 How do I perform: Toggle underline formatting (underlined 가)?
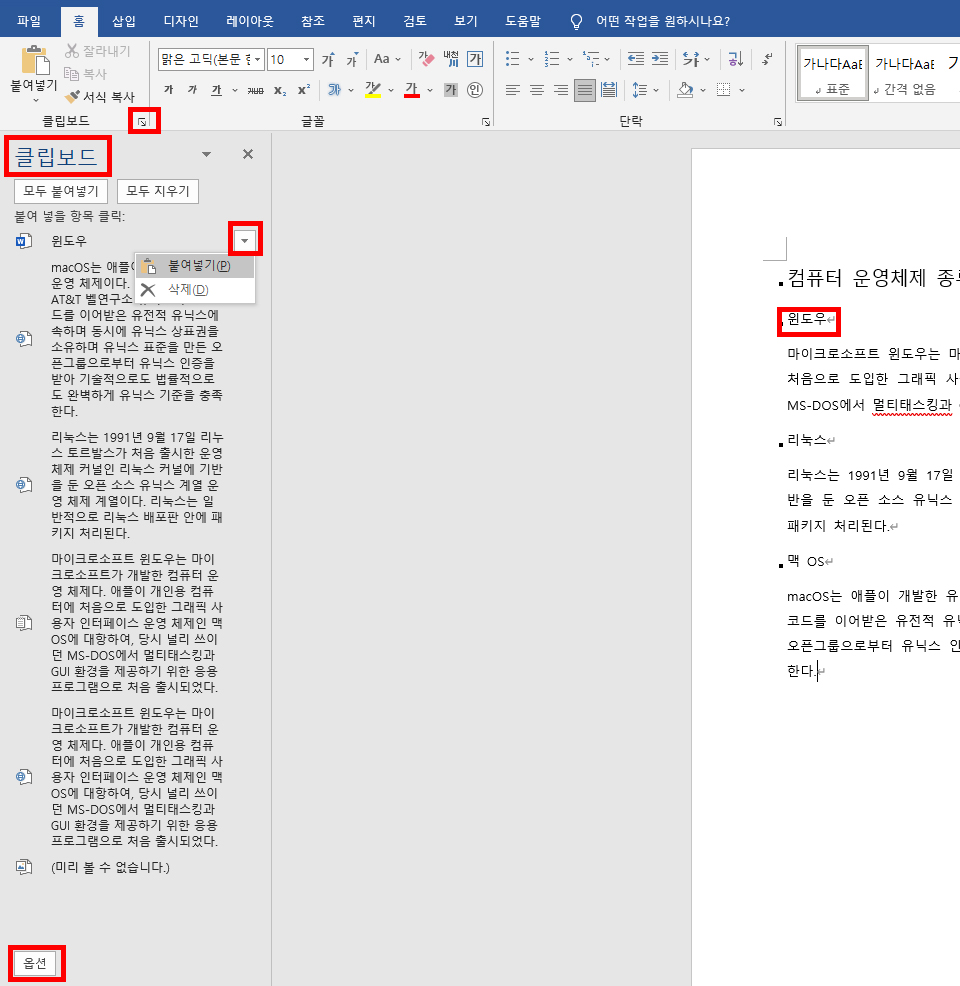click(216, 90)
